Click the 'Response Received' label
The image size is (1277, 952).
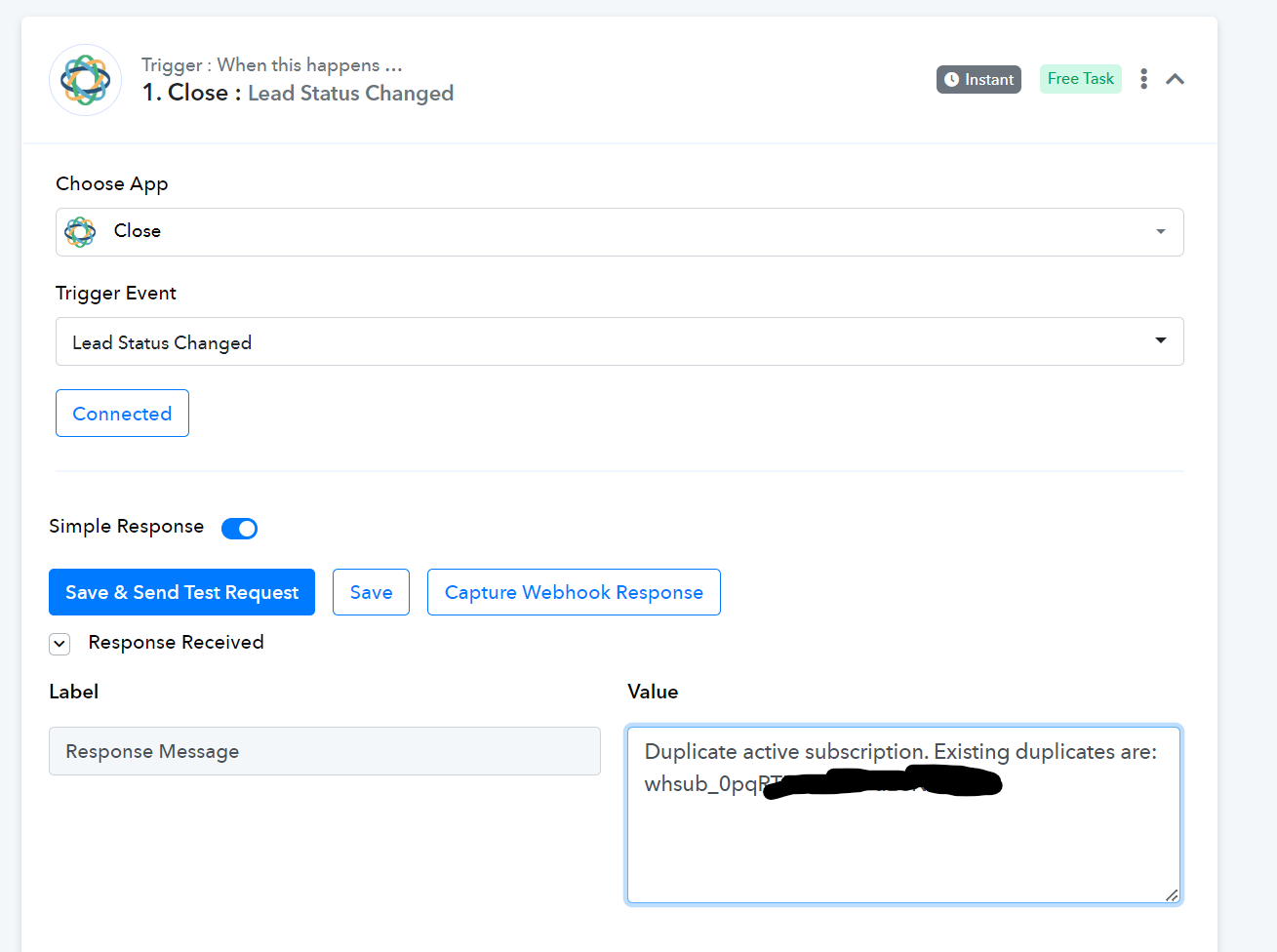coord(177,643)
